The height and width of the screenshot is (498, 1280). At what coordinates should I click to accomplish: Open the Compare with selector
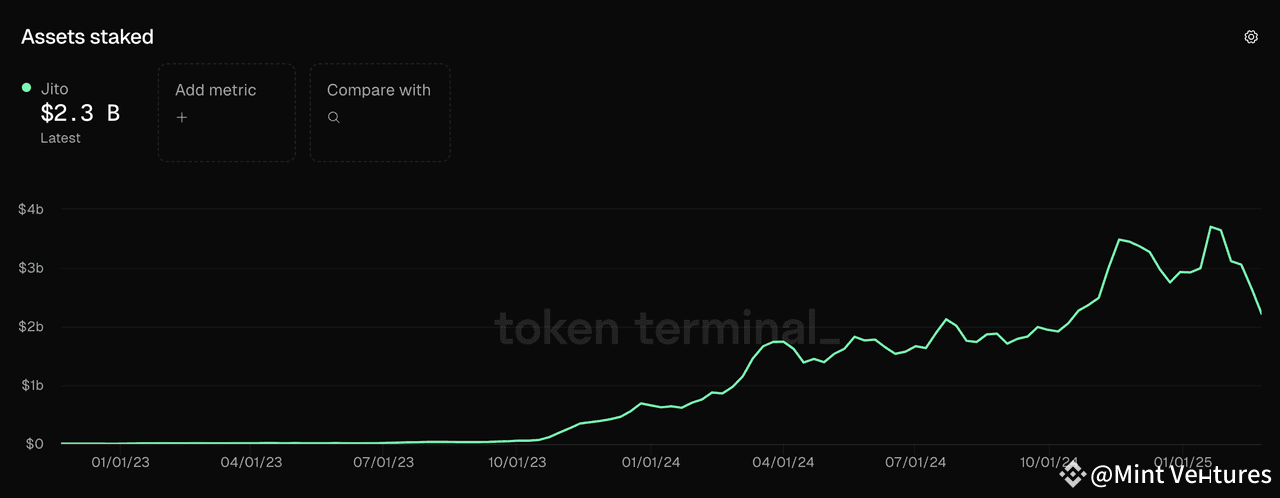pos(379,112)
